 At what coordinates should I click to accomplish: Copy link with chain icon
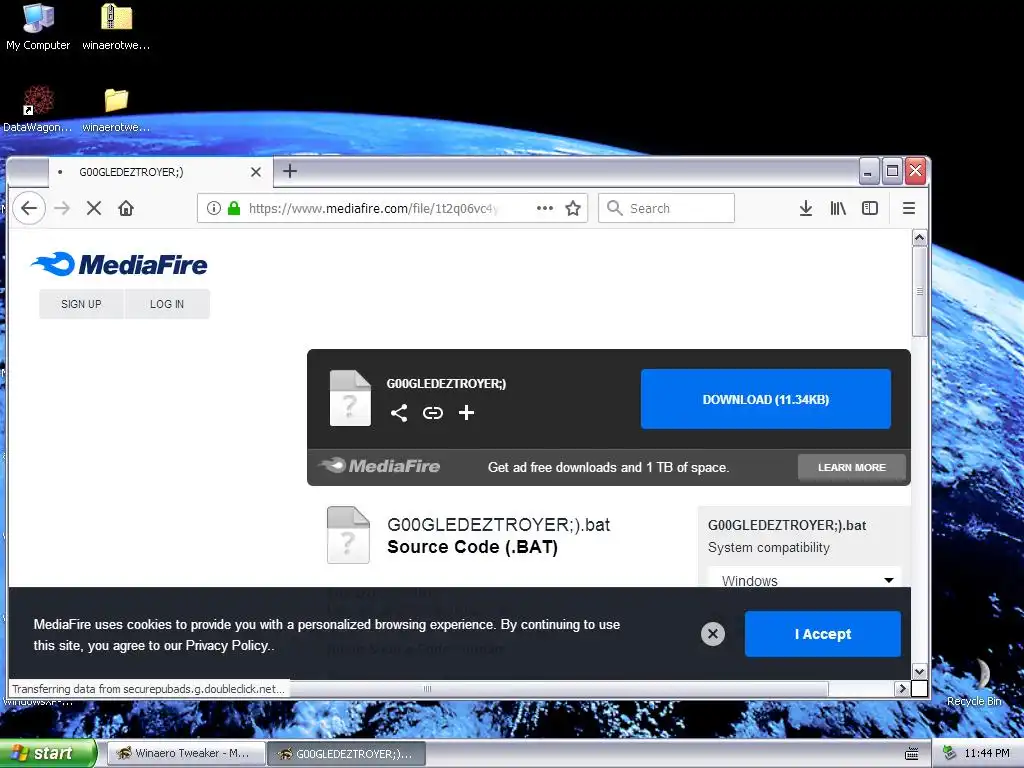(x=432, y=413)
